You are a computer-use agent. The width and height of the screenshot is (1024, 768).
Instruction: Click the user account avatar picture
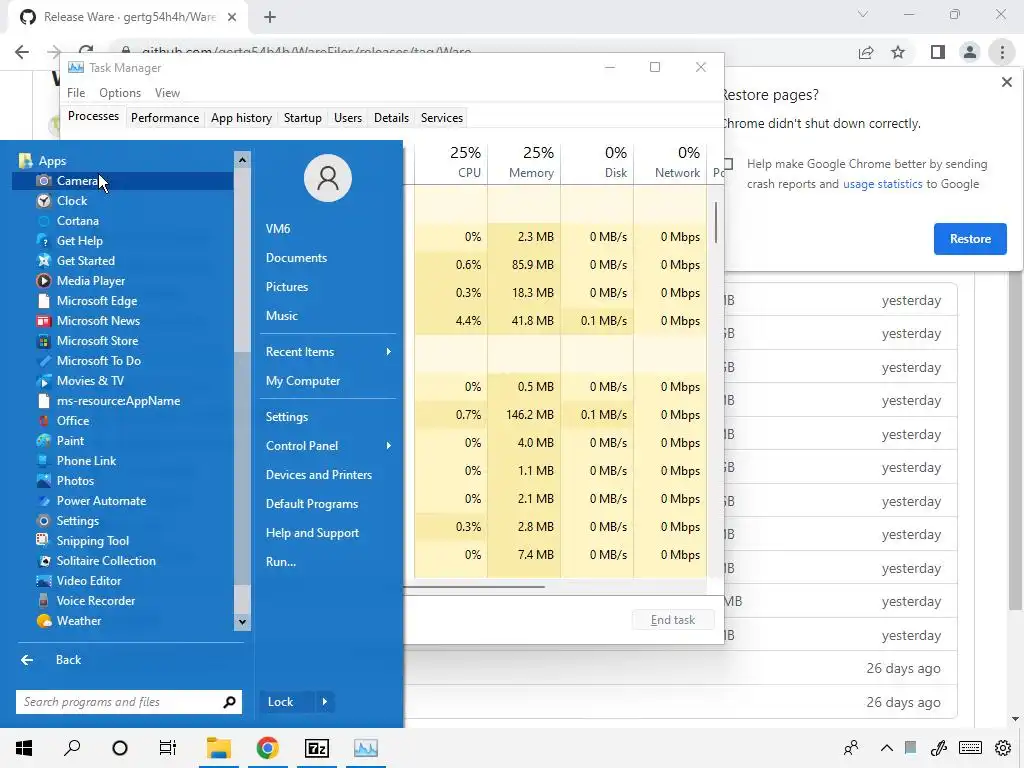pos(328,178)
